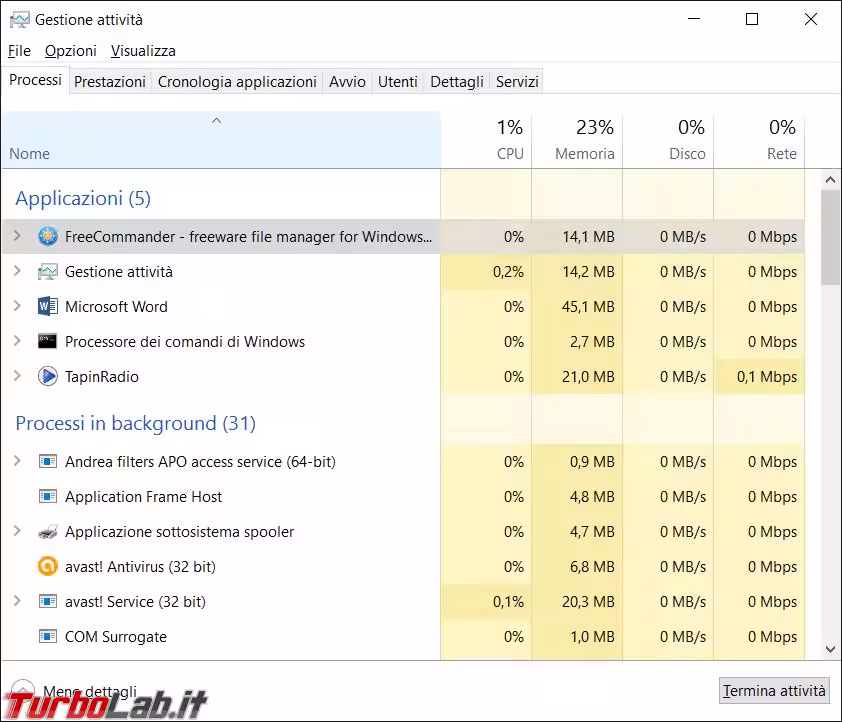The image size is (842, 722).
Task: Click the scrollbar up arrow
Action: click(831, 180)
